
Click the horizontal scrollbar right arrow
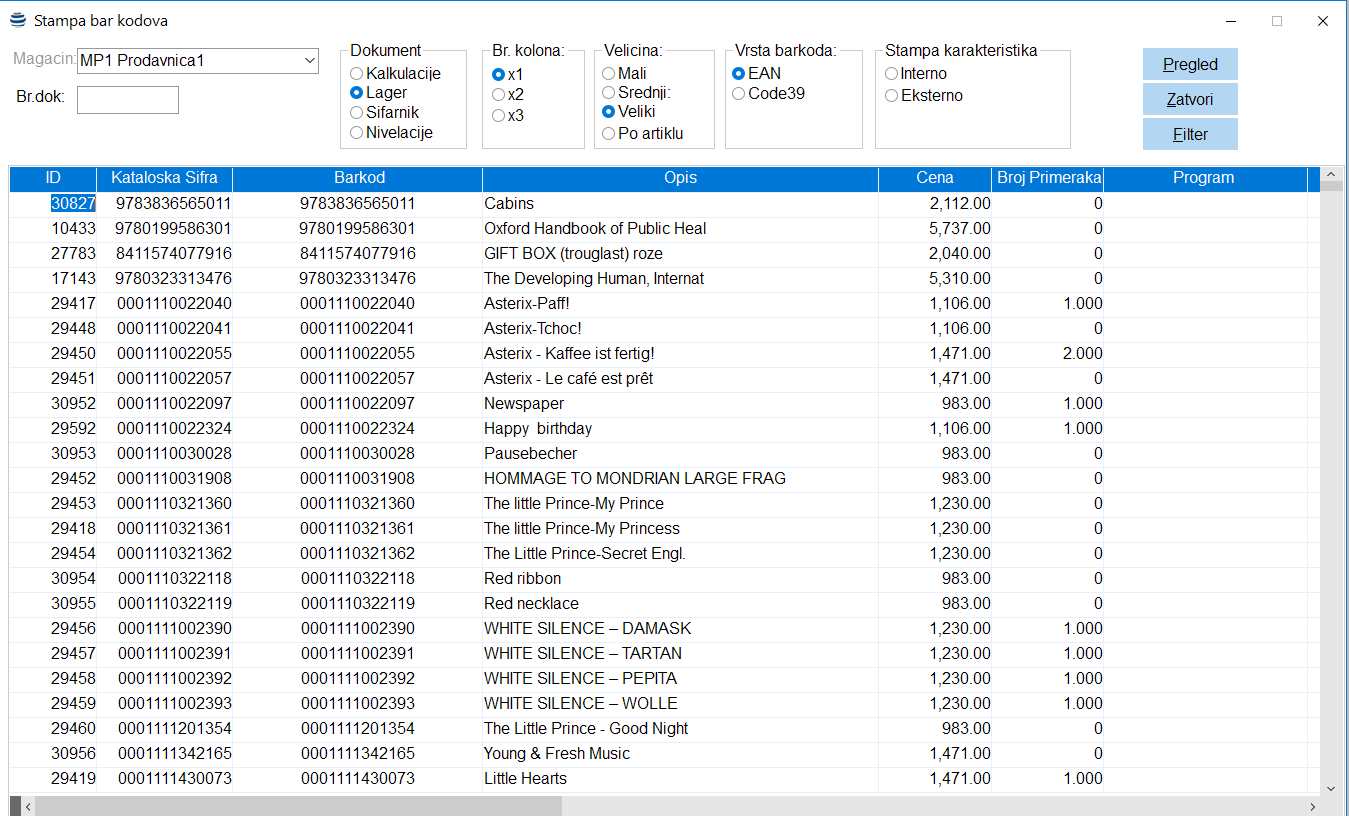click(x=1313, y=806)
